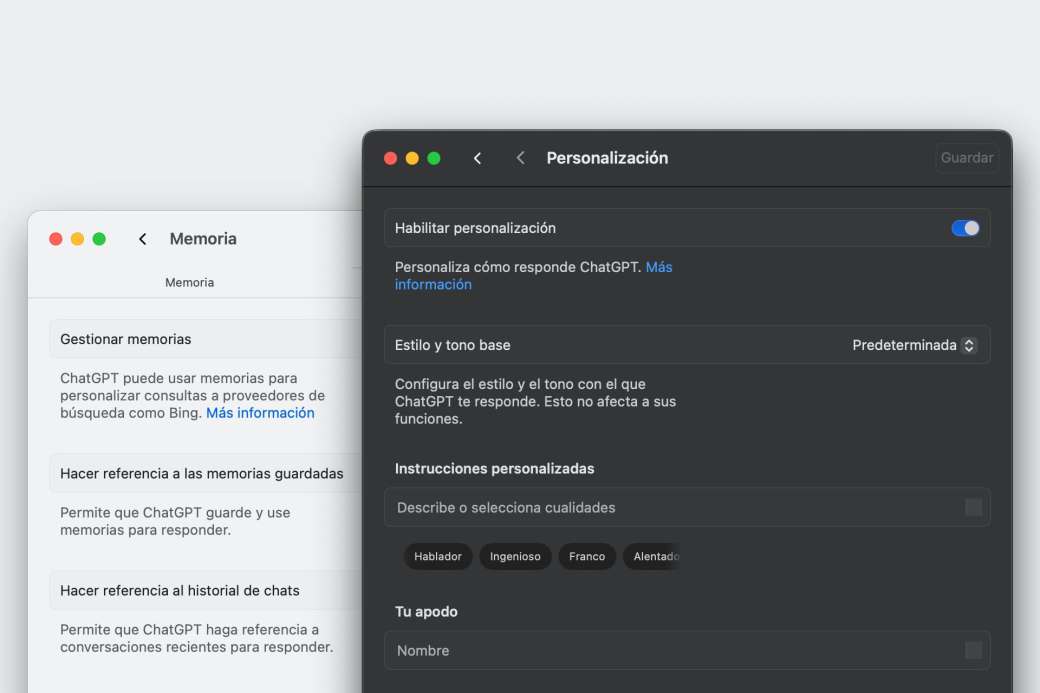The image size is (1040, 693).
Task: Click the back chevron in the Memoria window
Action: (142, 239)
